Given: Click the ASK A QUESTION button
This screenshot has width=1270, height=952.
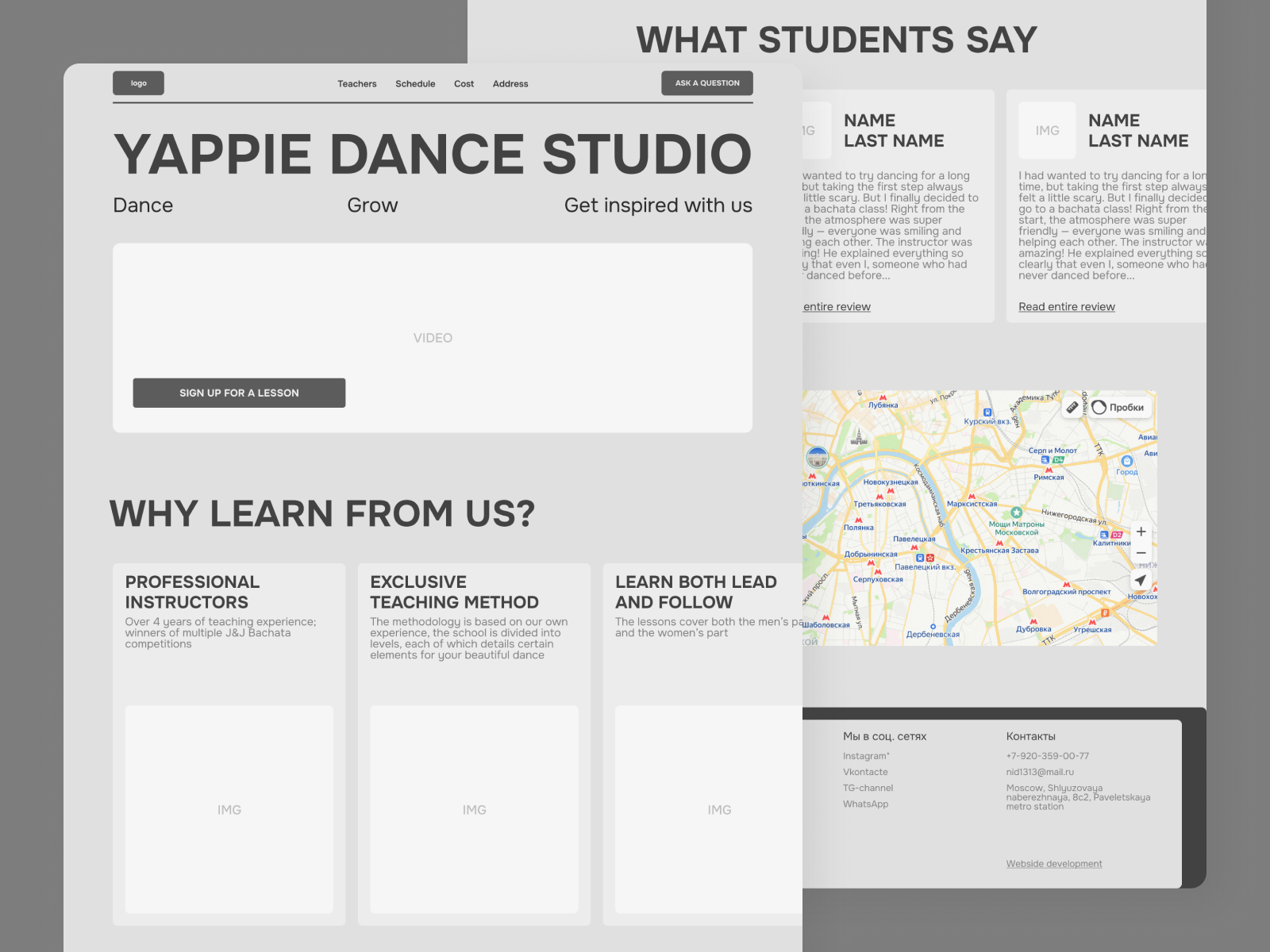Looking at the screenshot, I should coord(706,83).
